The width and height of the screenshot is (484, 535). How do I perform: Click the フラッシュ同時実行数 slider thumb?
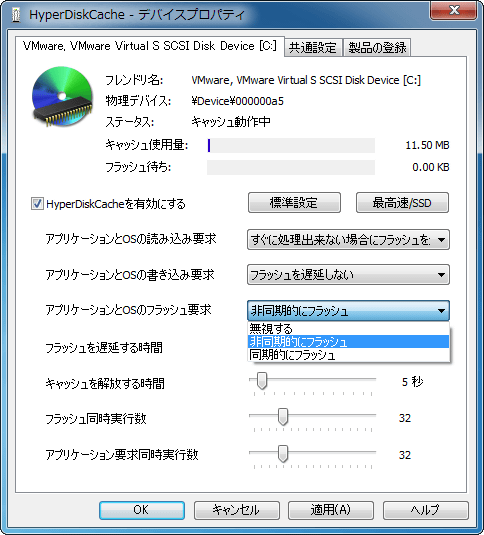coord(283,417)
